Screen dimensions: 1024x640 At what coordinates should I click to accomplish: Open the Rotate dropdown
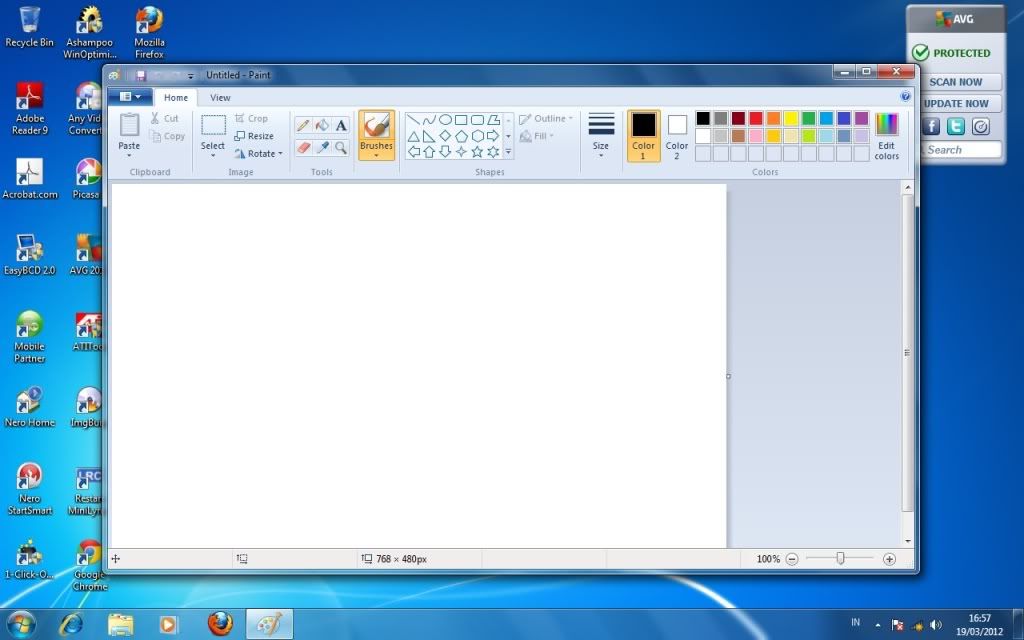coord(258,153)
